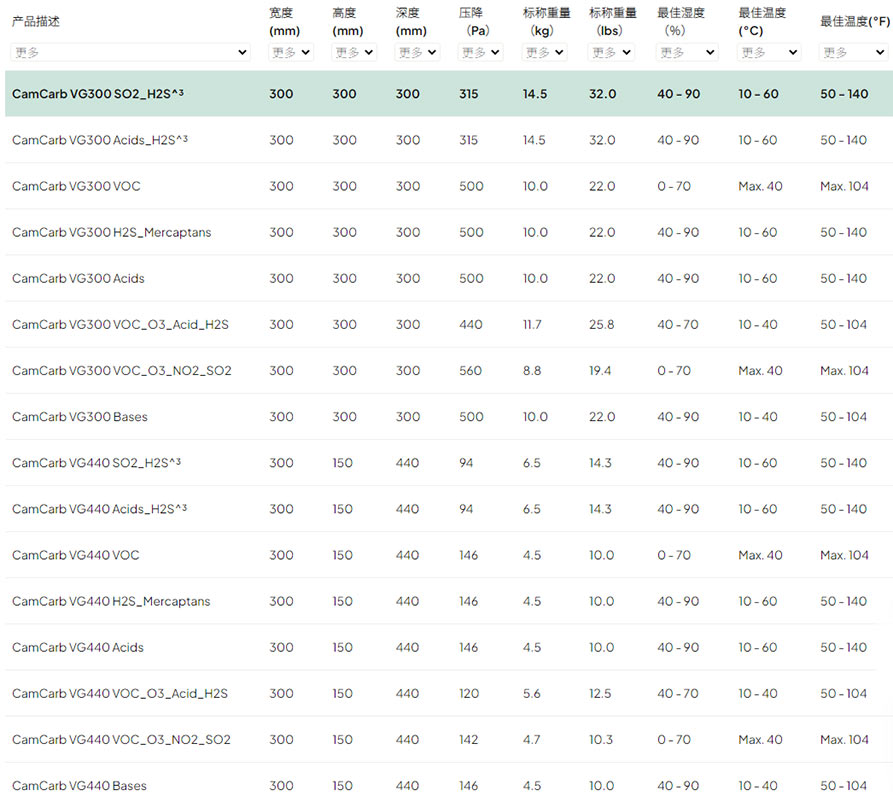This screenshot has width=893, height=802.
Task: Click the CamCarb VG440 Bases row
Action: coord(449,786)
